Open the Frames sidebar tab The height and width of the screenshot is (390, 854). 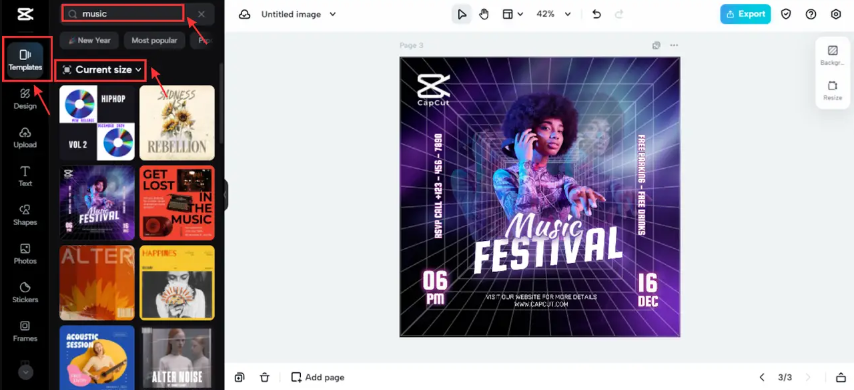tap(25, 331)
